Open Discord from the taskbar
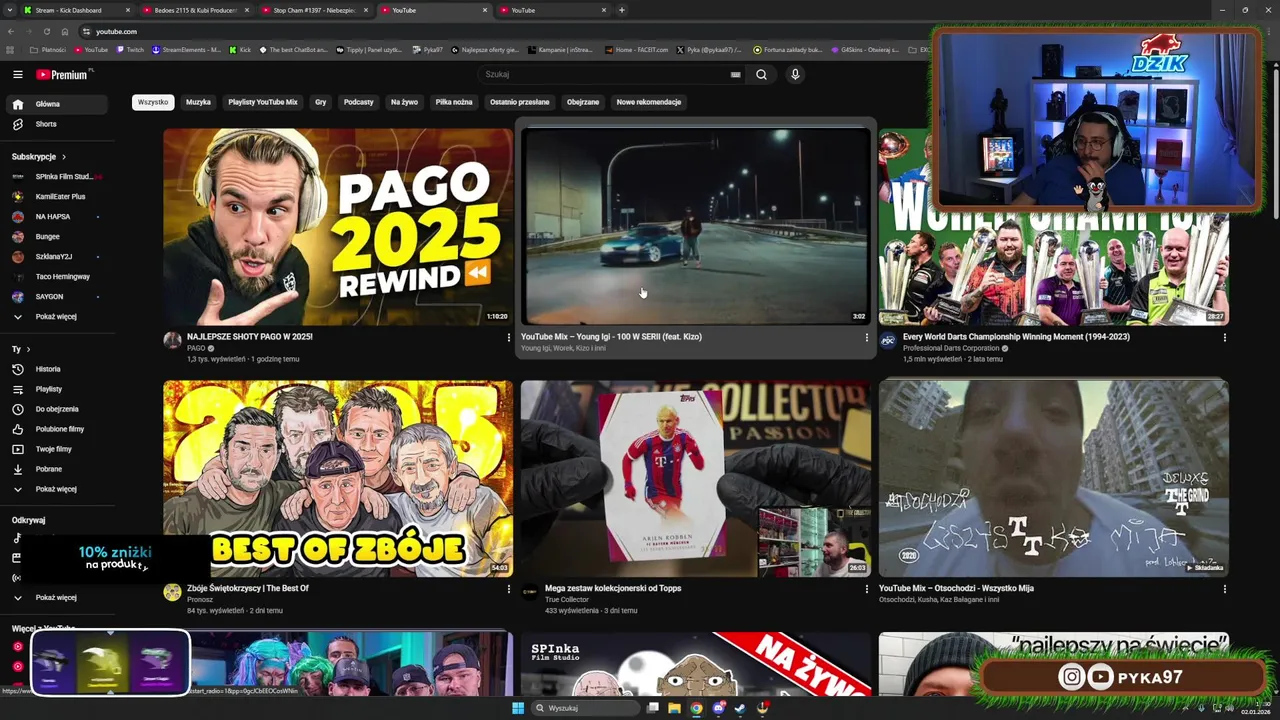 point(718,708)
